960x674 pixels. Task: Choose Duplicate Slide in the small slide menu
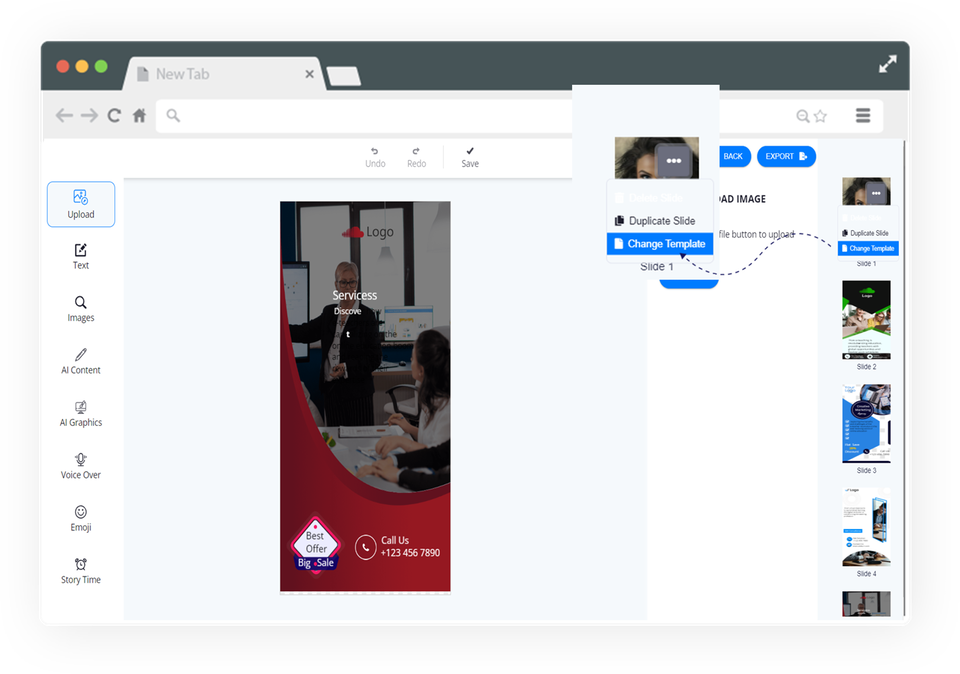pos(868,233)
